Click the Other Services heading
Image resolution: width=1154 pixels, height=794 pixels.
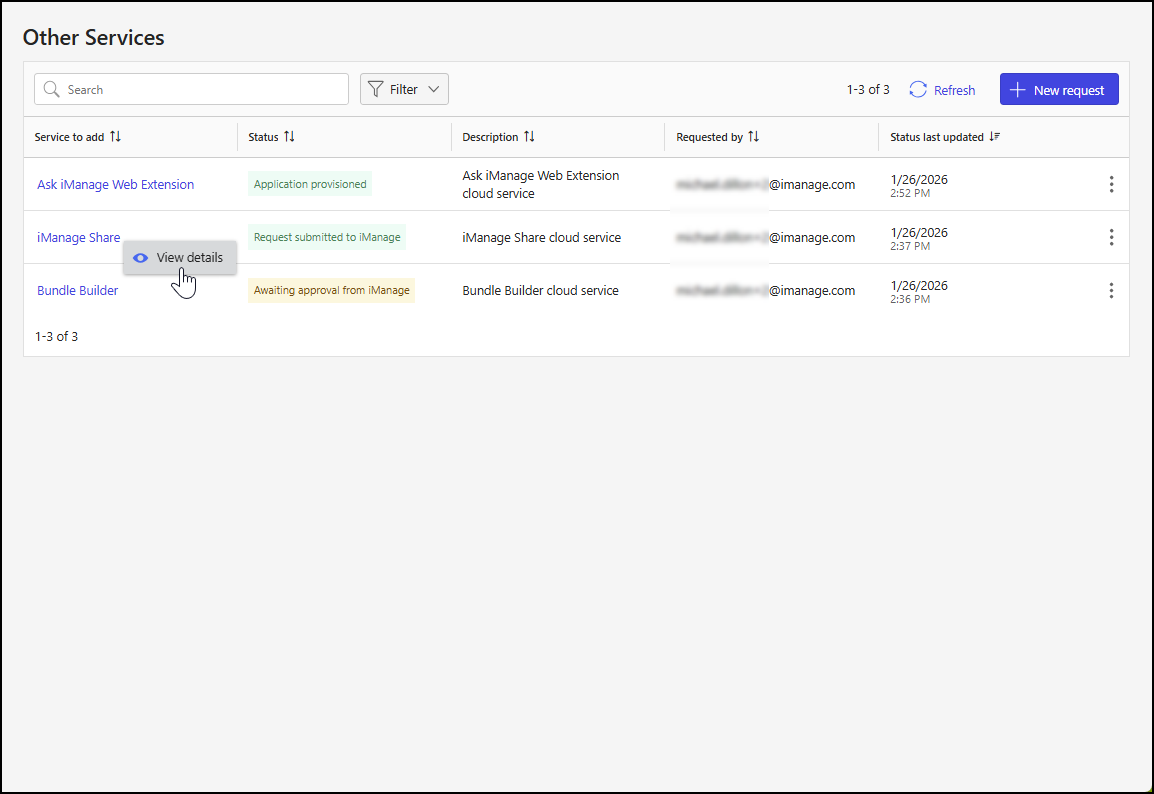(x=93, y=38)
